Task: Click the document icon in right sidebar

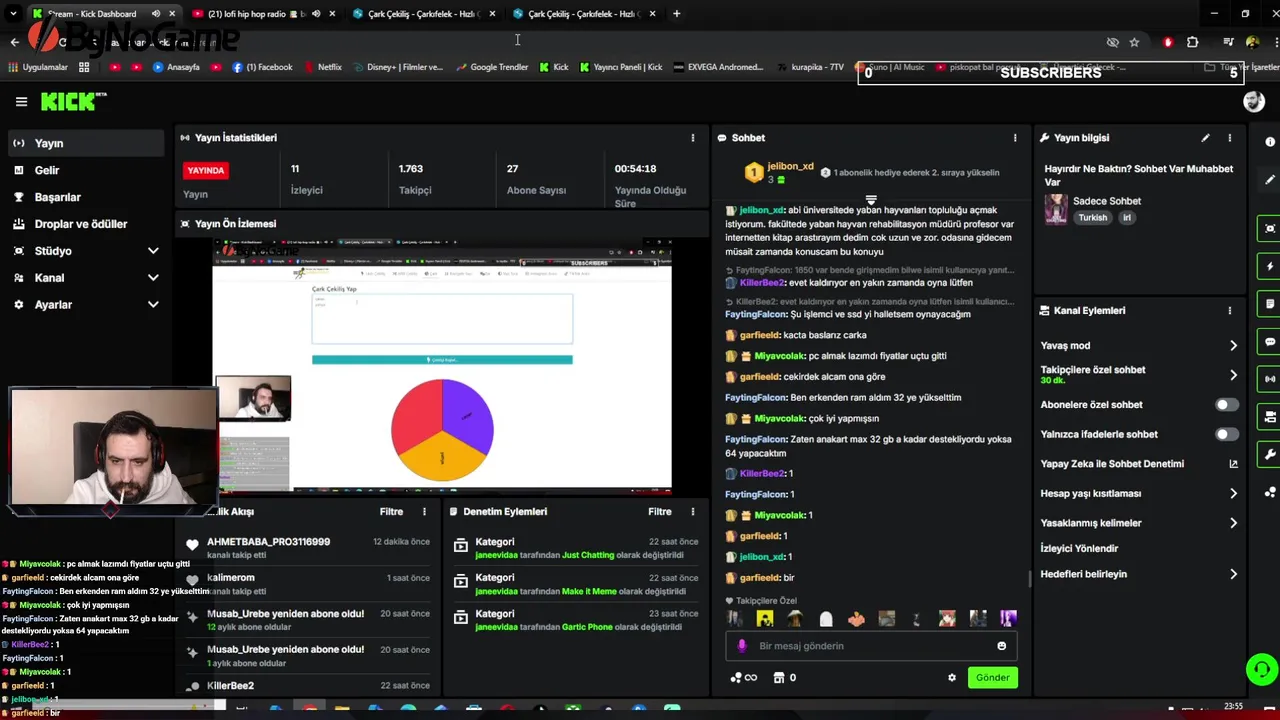Action: [x=1270, y=304]
